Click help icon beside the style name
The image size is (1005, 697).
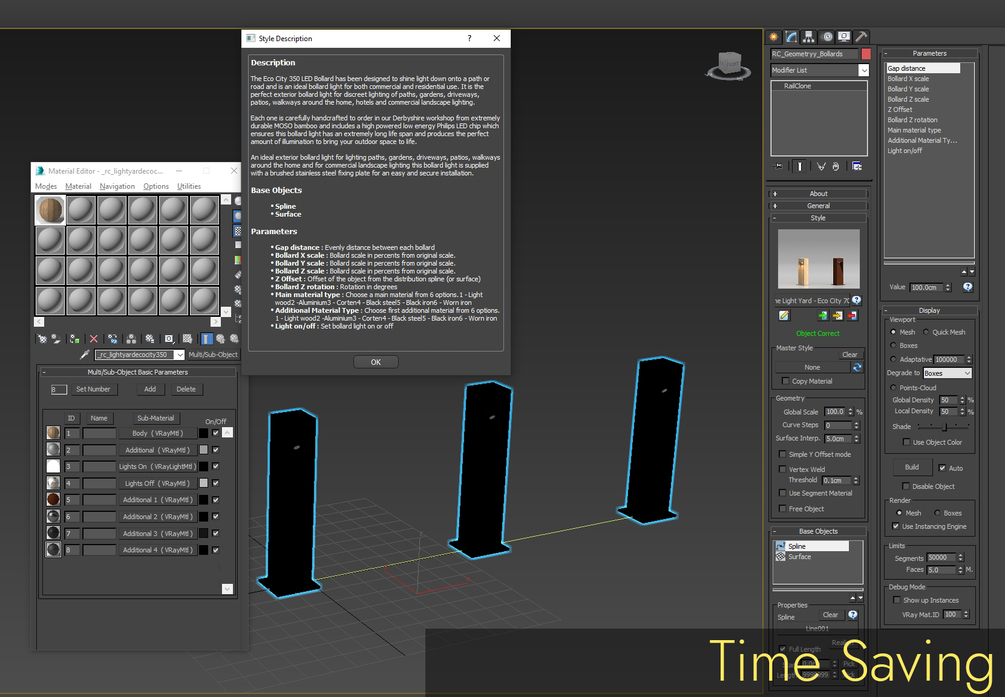pos(856,300)
